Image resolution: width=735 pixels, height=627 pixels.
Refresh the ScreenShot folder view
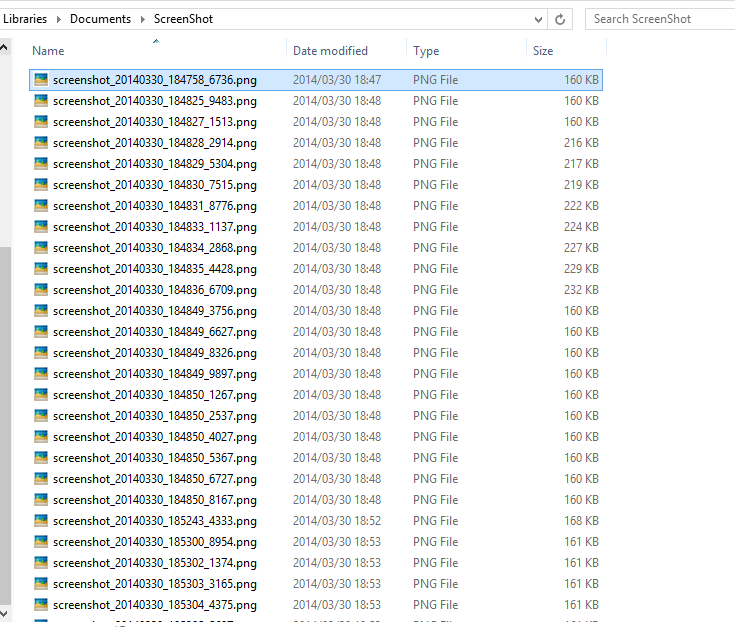[x=560, y=19]
